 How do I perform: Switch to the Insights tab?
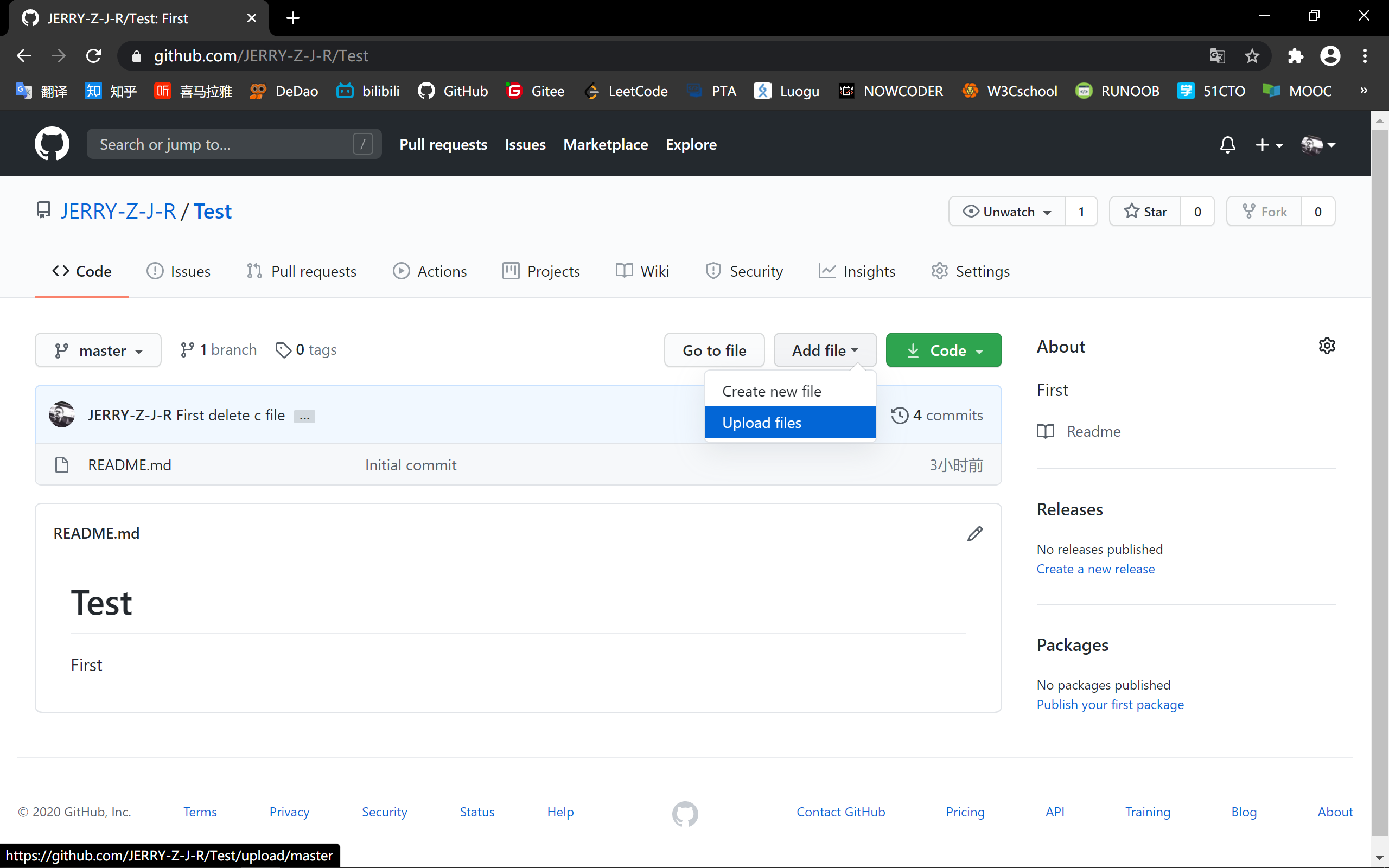pyautogui.click(x=857, y=271)
